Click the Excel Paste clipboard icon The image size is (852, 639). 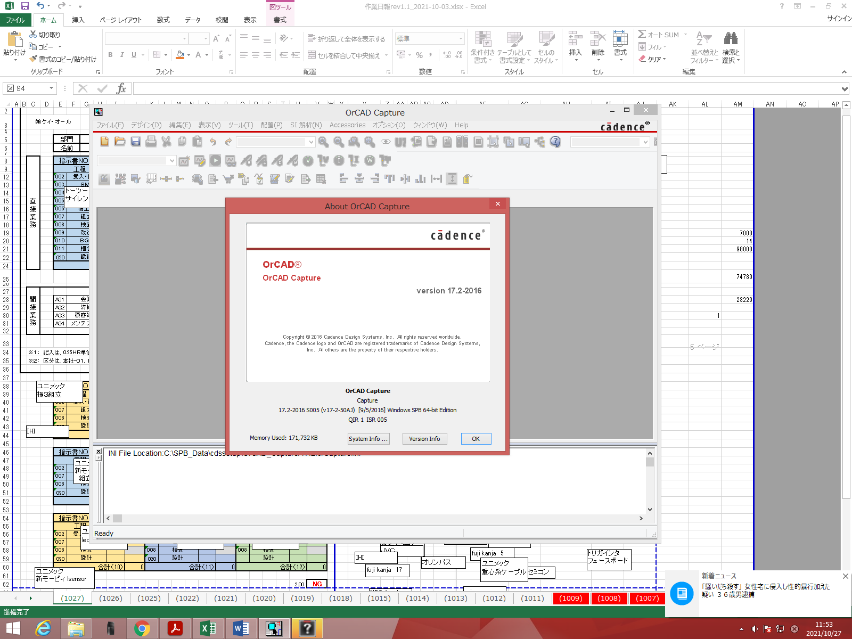[14, 40]
